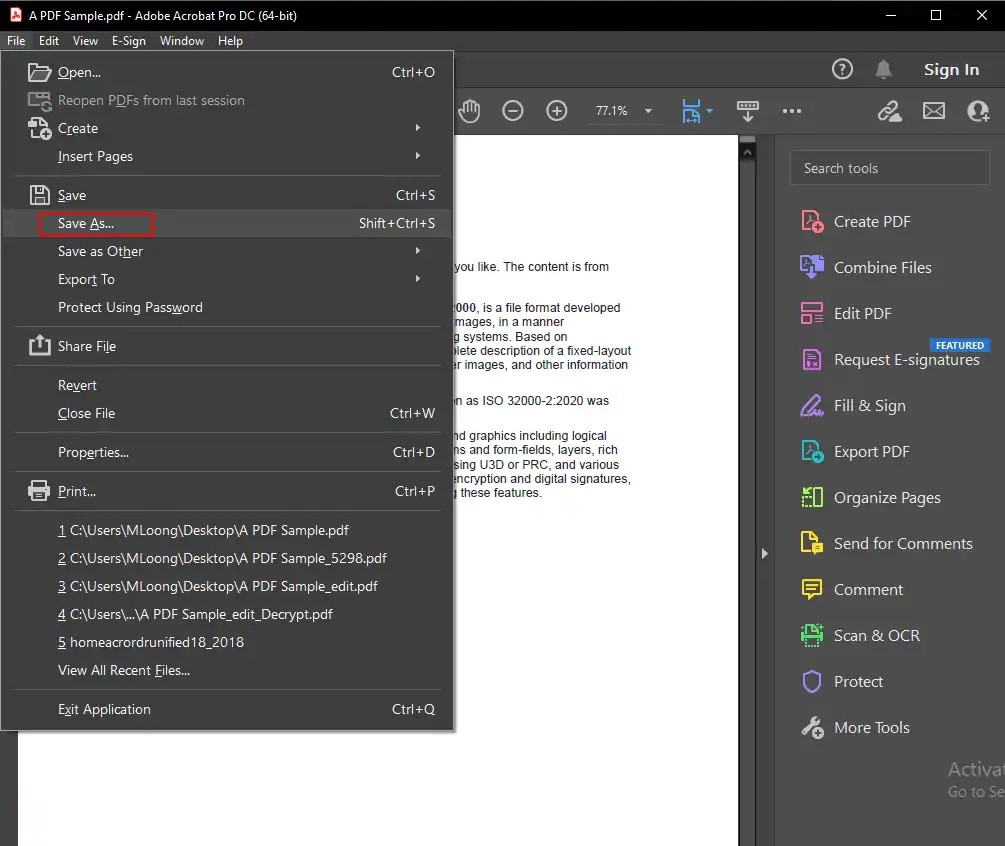This screenshot has height=846, width=1005.
Task: Open Properties... from the File menu
Action: [x=228, y=452]
